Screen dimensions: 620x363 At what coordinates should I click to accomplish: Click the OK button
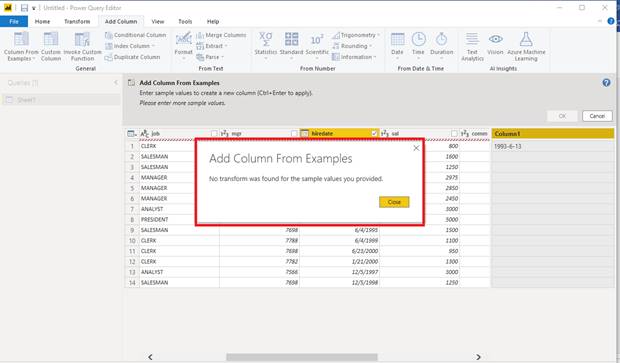tap(562, 116)
